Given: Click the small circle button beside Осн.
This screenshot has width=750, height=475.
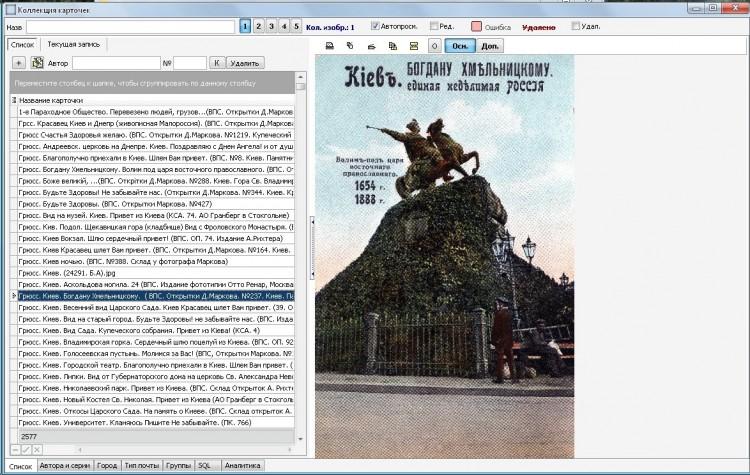Looking at the screenshot, I should (x=434, y=46).
